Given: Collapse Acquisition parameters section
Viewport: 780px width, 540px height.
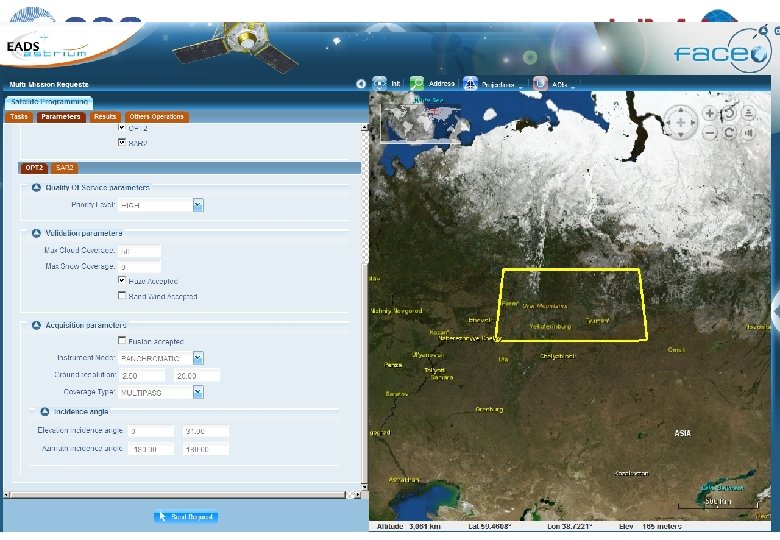Looking at the screenshot, I should 36,325.
